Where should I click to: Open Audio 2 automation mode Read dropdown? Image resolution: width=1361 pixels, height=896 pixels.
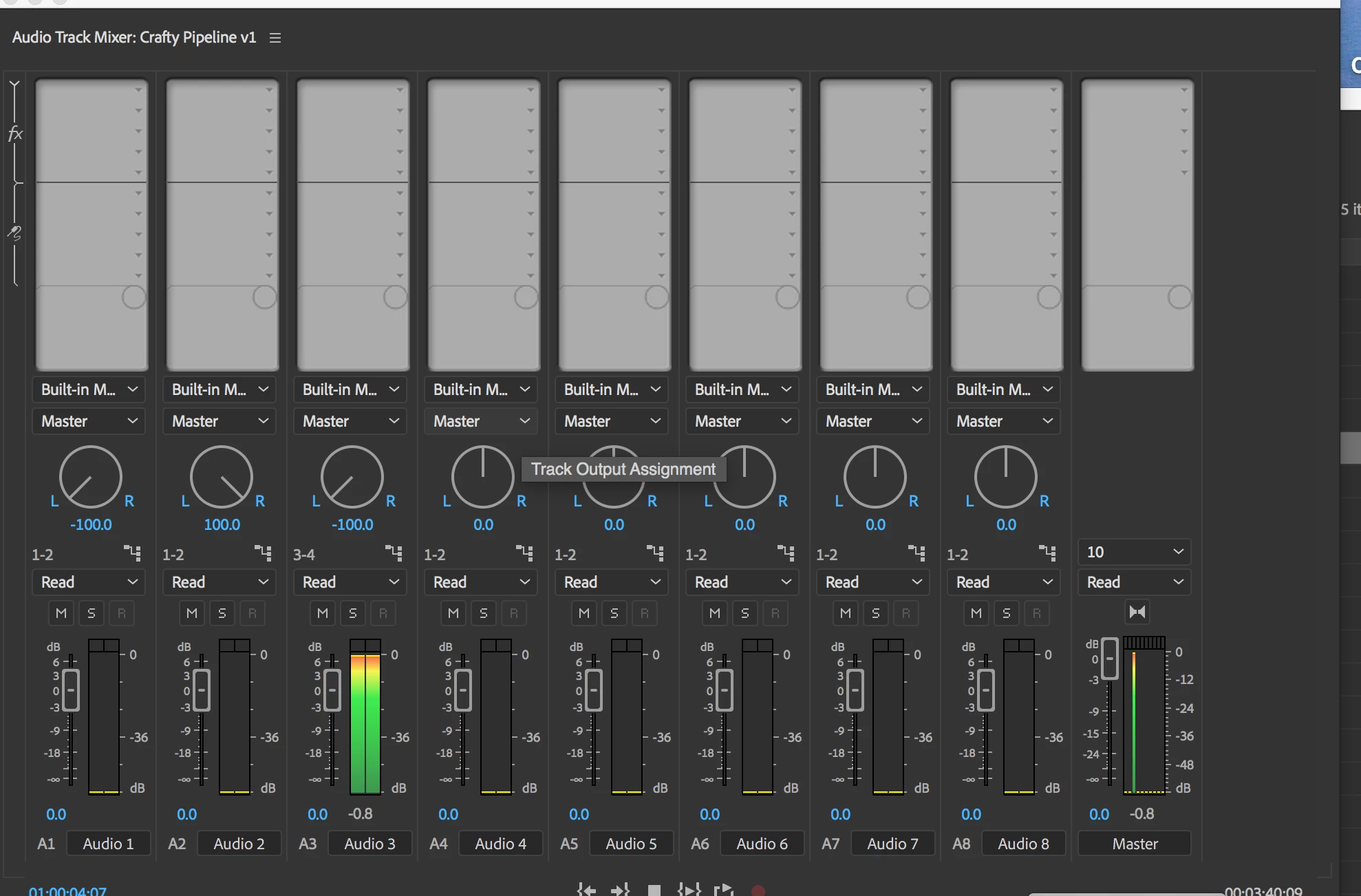tap(219, 582)
